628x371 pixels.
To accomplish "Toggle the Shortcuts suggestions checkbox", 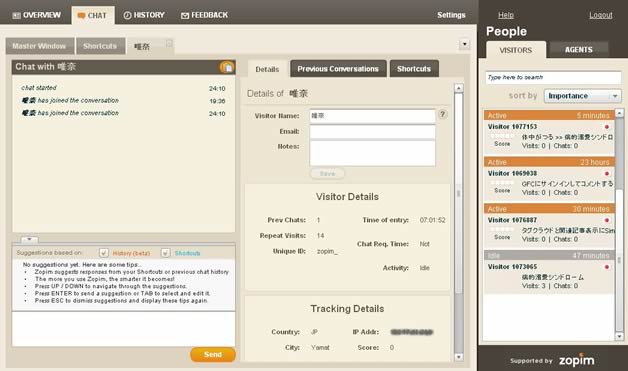I will click(165, 253).
